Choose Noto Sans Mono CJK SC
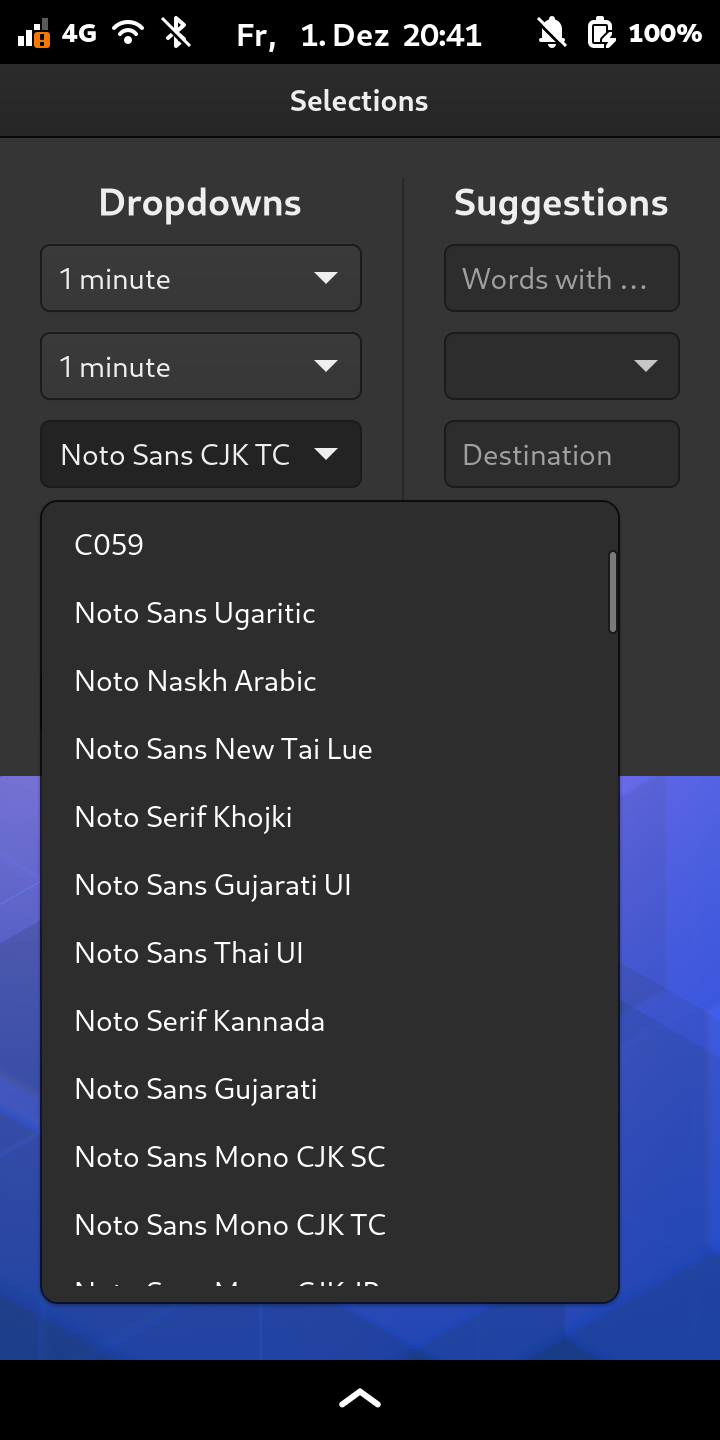The width and height of the screenshot is (720, 1440). (x=330, y=1157)
